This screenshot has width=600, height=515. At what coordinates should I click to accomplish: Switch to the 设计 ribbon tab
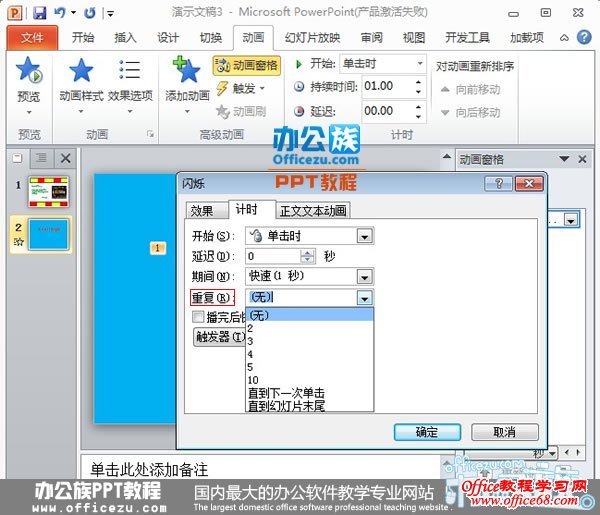[x=168, y=37]
